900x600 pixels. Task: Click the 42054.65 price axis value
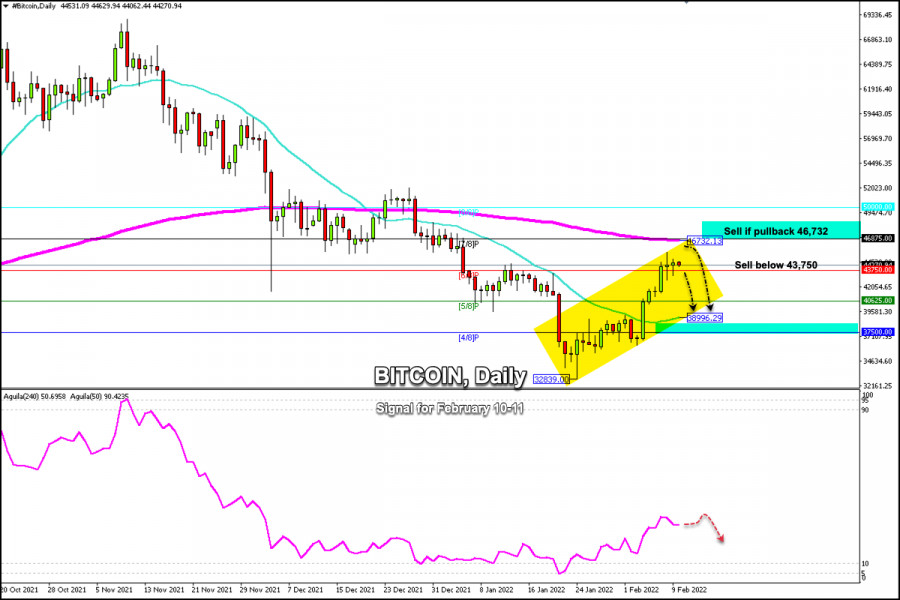click(878, 287)
